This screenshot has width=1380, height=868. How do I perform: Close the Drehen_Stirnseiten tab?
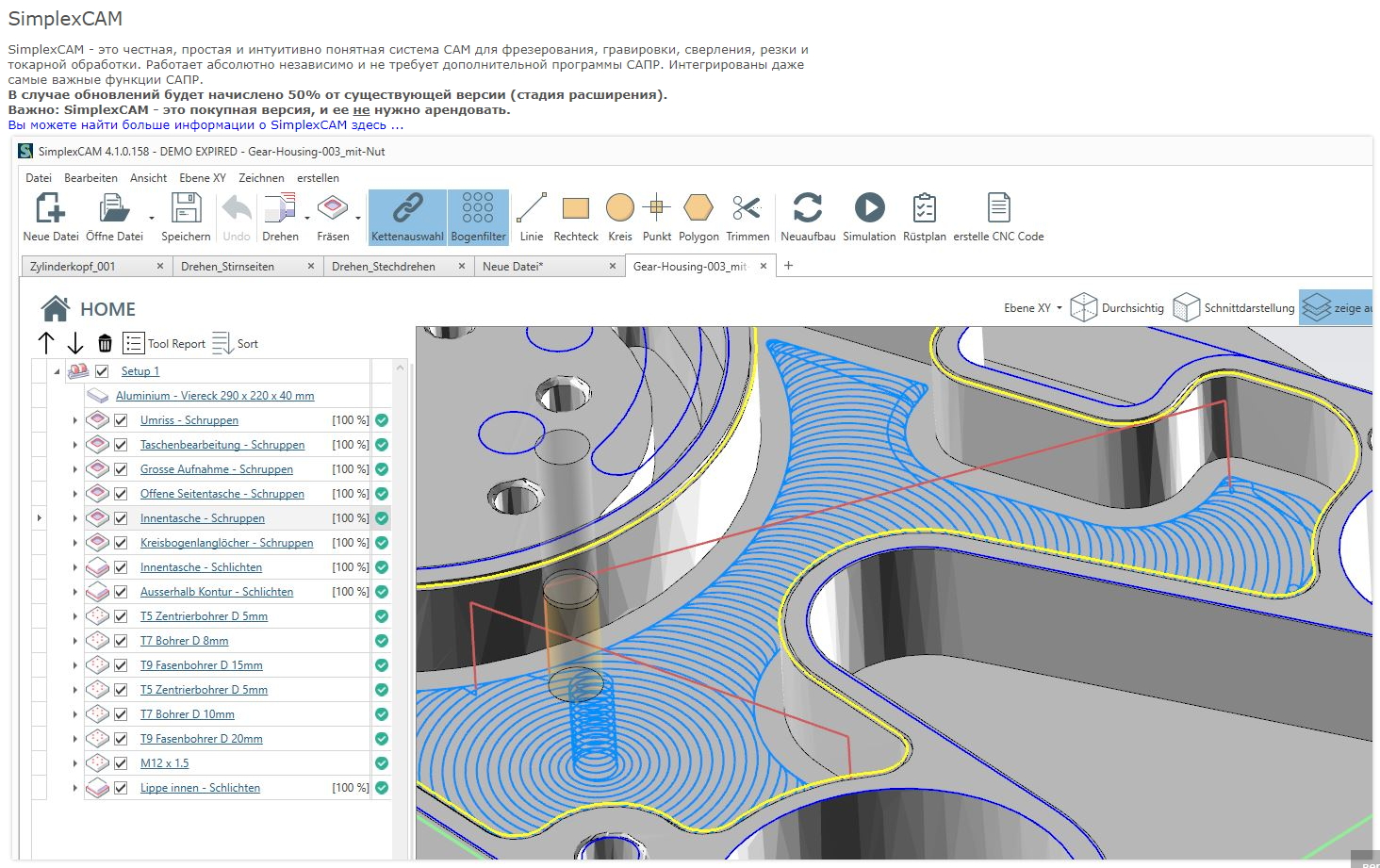pos(311,267)
